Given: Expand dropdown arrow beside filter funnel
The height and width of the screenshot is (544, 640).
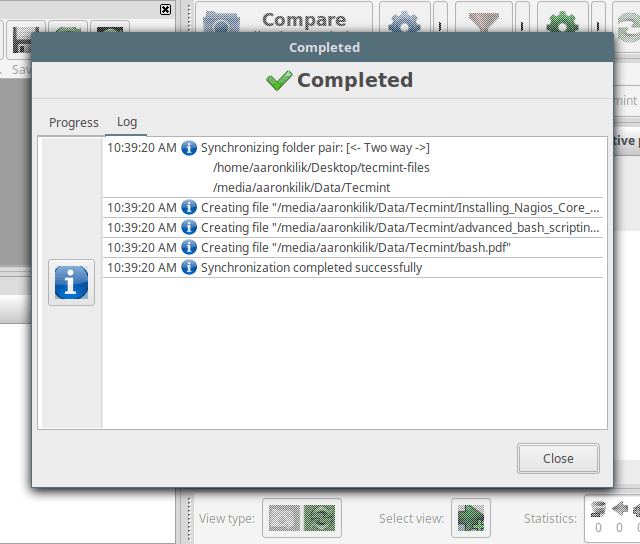Looking at the screenshot, I should tap(520, 19).
